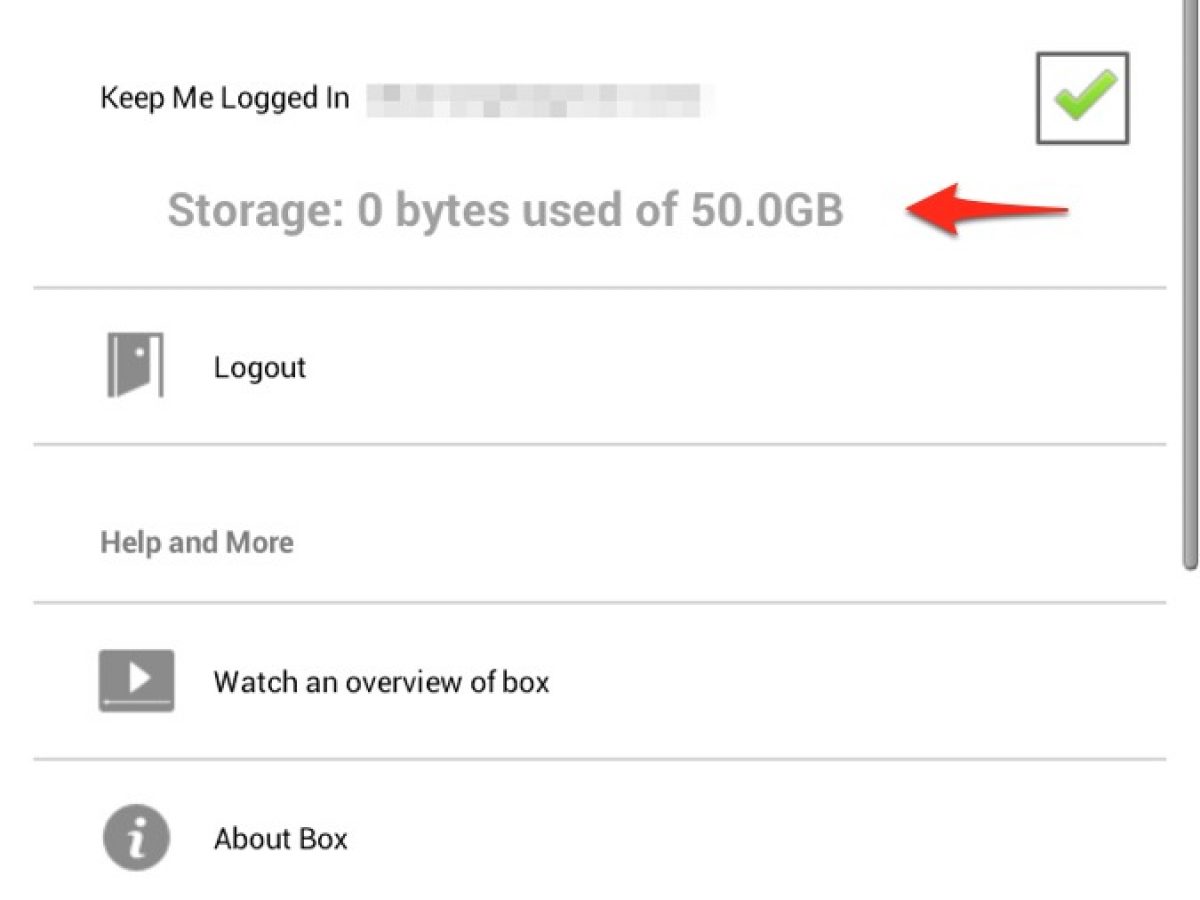Tap the Logout text label
Image resolution: width=1200 pixels, height=900 pixels.
click(259, 368)
